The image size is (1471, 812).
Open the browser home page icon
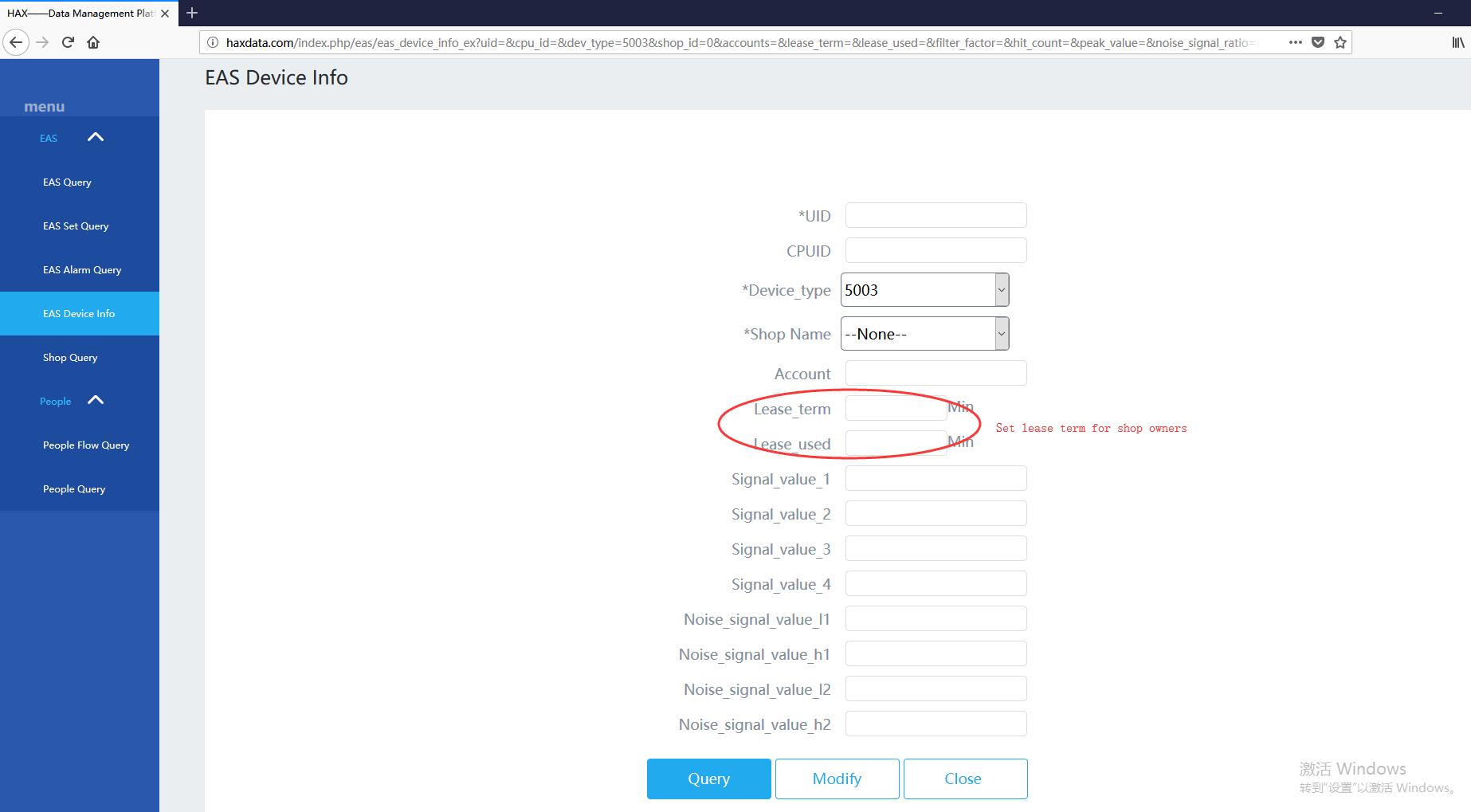(x=93, y=42)
